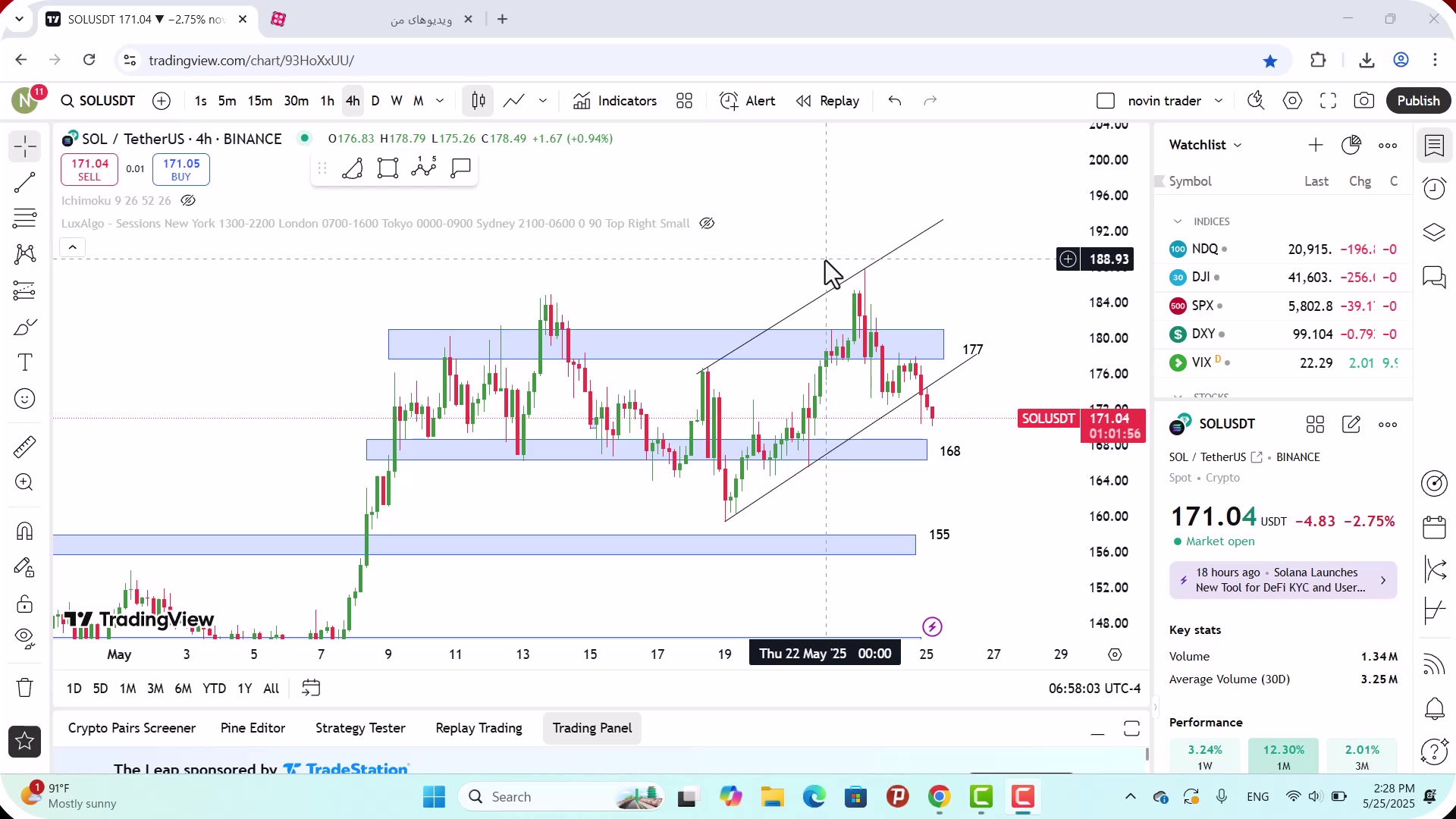Open candlestick chart style selector
Viewport: 1456px width, 819px height.
point(479,101)
